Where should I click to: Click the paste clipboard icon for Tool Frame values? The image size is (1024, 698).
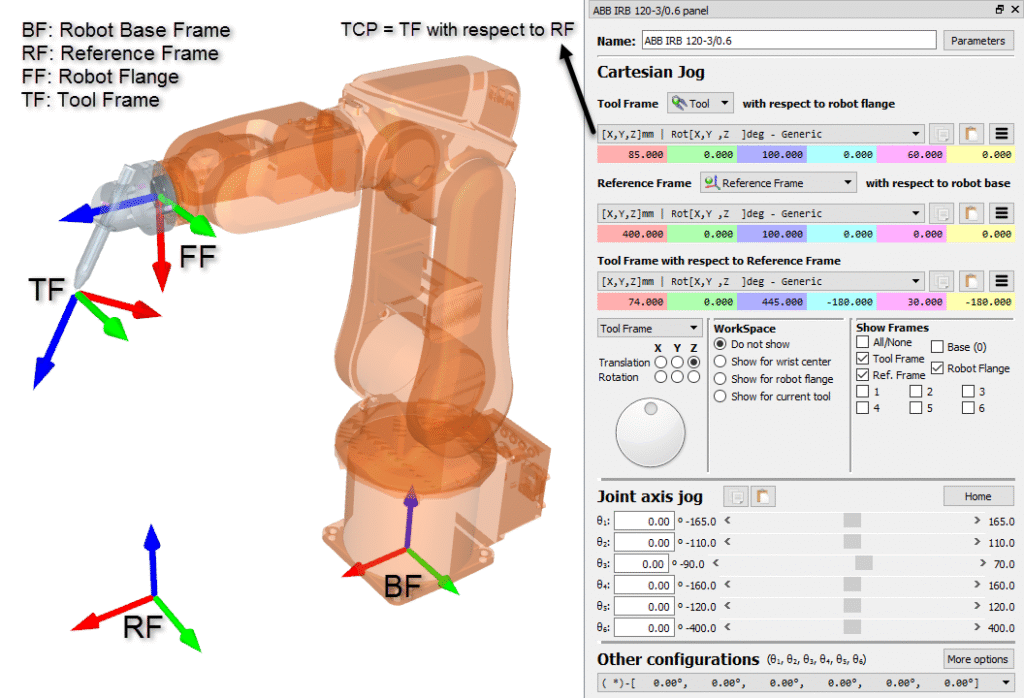click(970, 133)
